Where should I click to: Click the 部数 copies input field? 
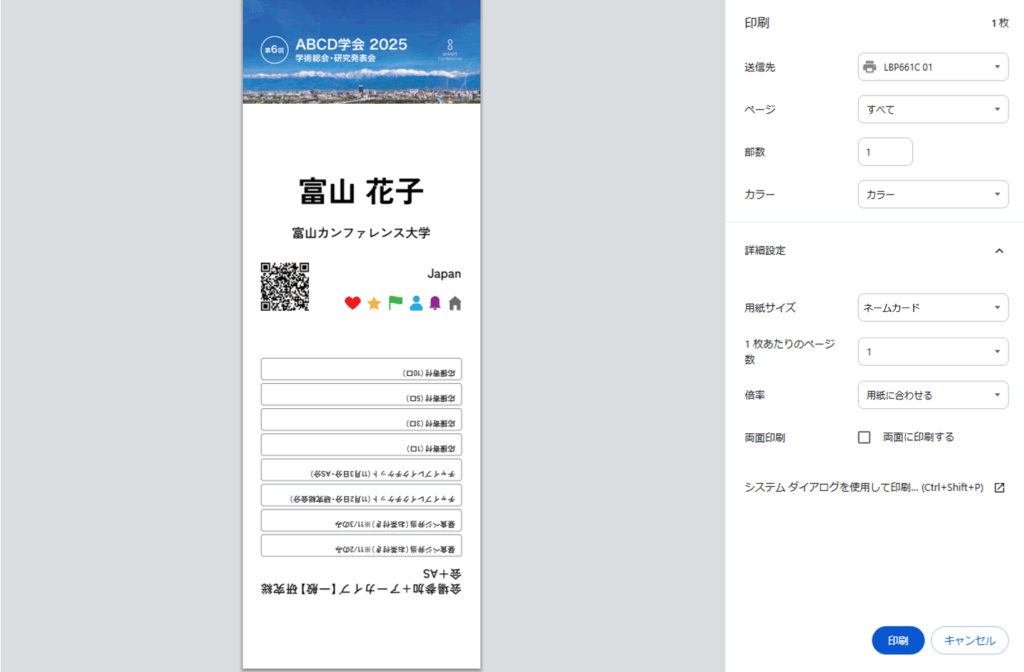point(885,152)
